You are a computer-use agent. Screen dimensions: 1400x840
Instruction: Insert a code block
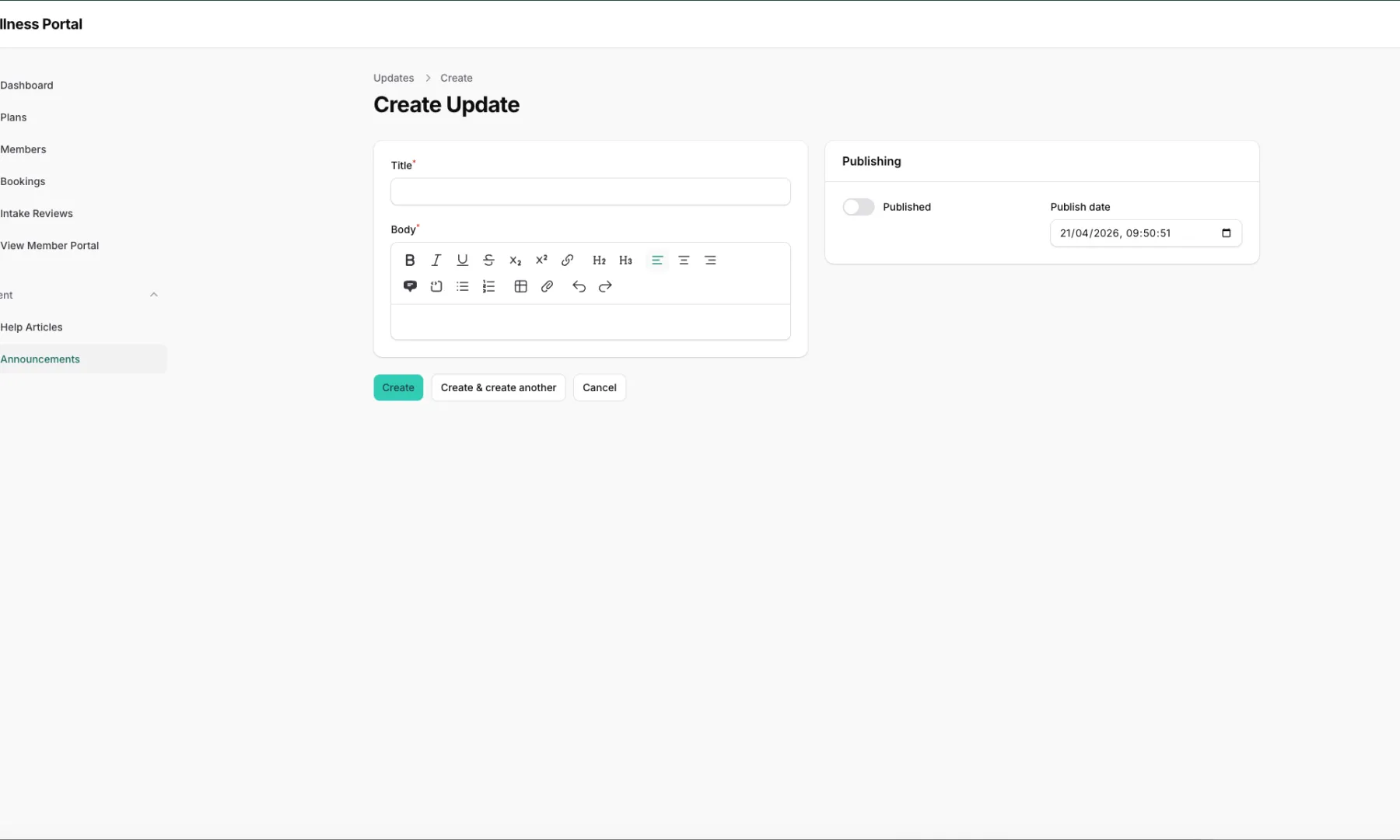tap(436, 286)
